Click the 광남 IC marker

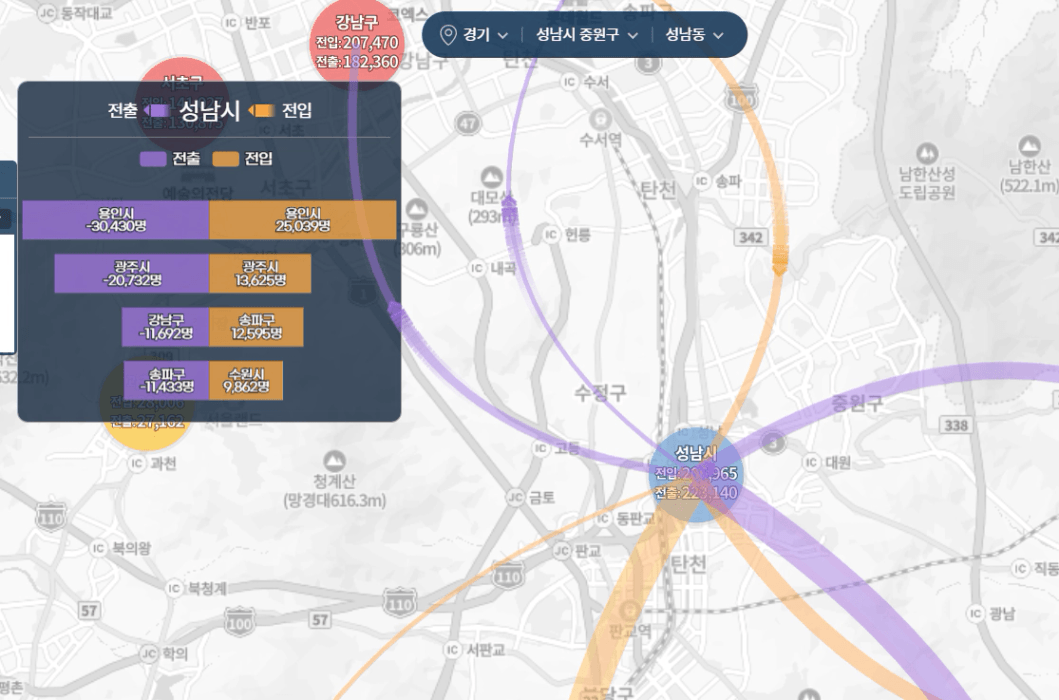pos(975,614)
